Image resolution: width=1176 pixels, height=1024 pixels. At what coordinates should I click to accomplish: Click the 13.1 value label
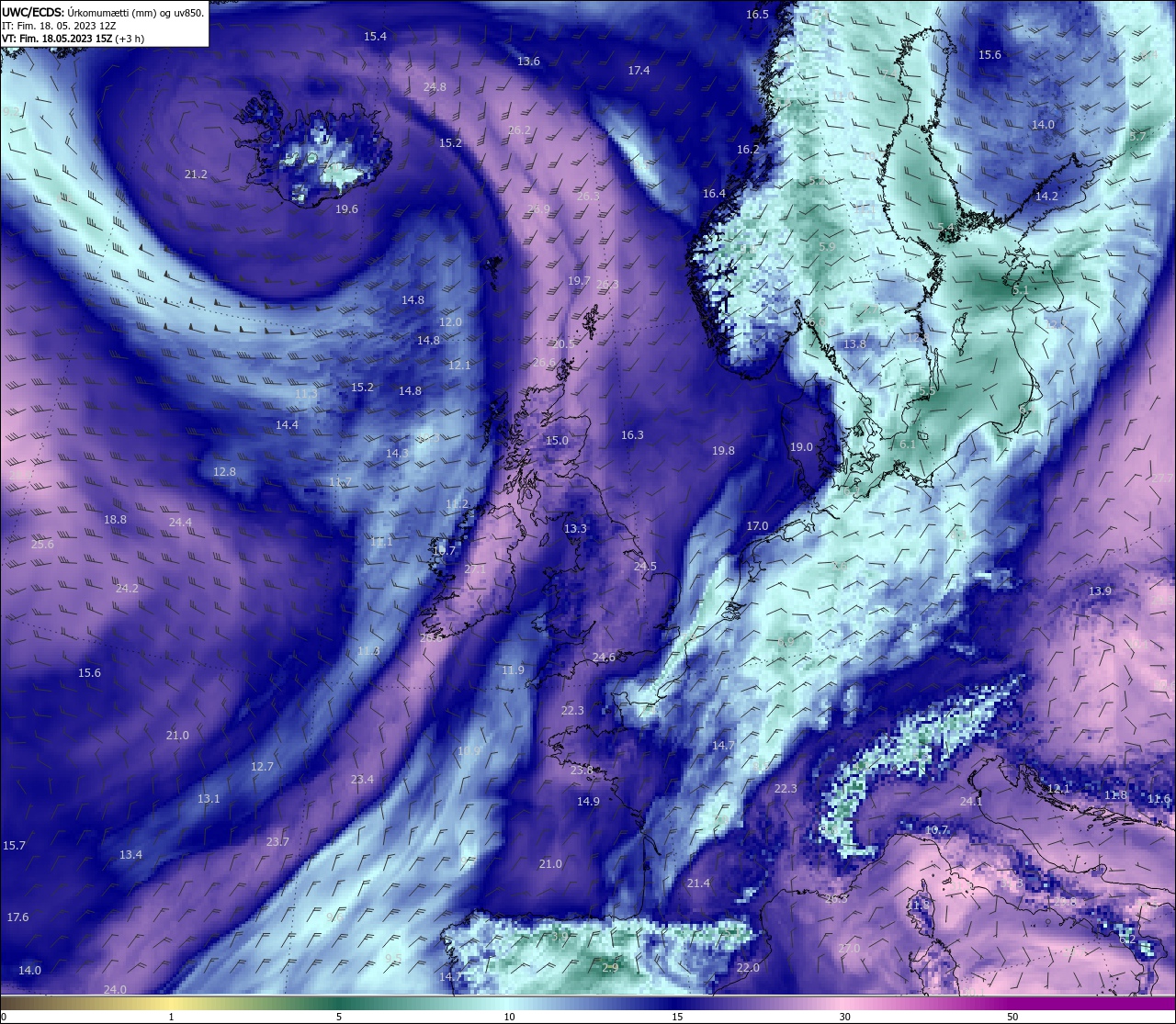point(209,799)
